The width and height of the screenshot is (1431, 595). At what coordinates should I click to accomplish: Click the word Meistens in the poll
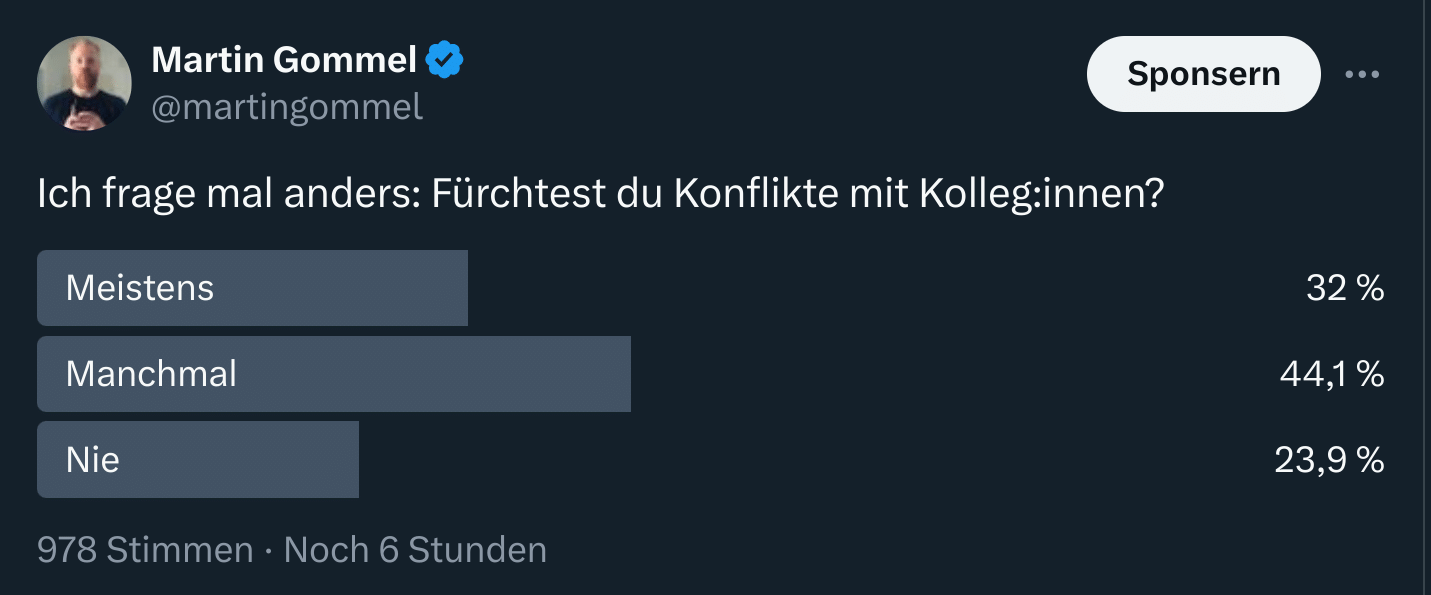coord(140,288)
